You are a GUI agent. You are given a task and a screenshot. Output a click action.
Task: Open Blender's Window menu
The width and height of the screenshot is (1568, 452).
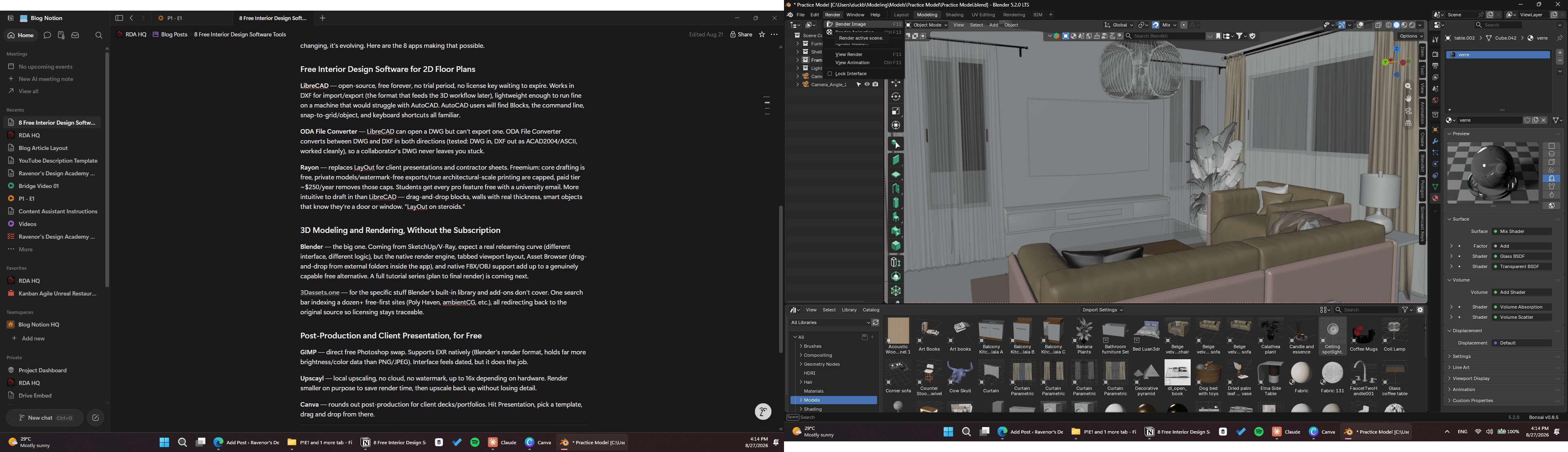click(x=855, y=15)
